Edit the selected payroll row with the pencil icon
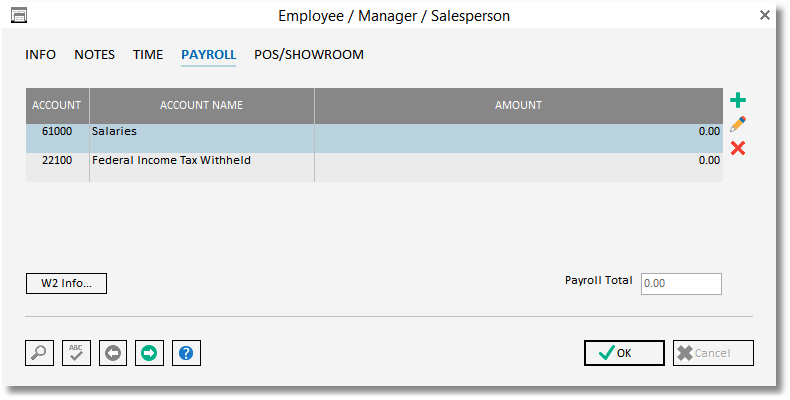790x400 pixels. (738, 124)
